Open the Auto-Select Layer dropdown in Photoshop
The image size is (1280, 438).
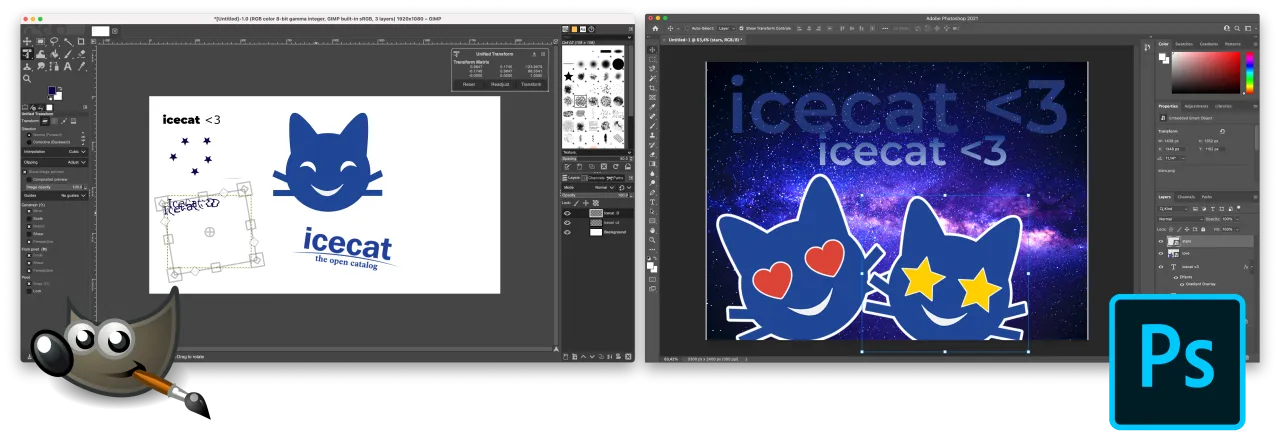coord(727,28)
